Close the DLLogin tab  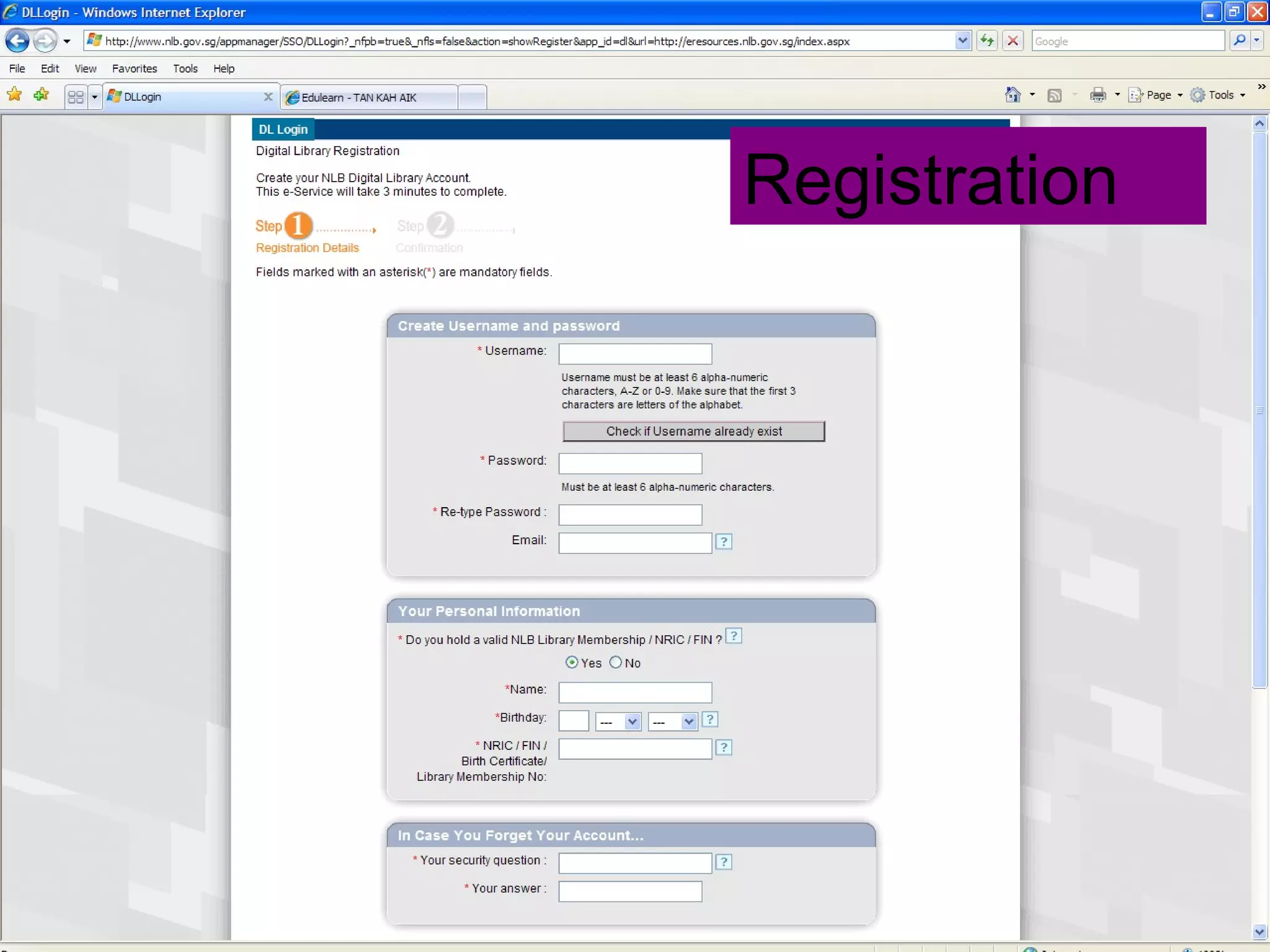[x=268, y=97]
